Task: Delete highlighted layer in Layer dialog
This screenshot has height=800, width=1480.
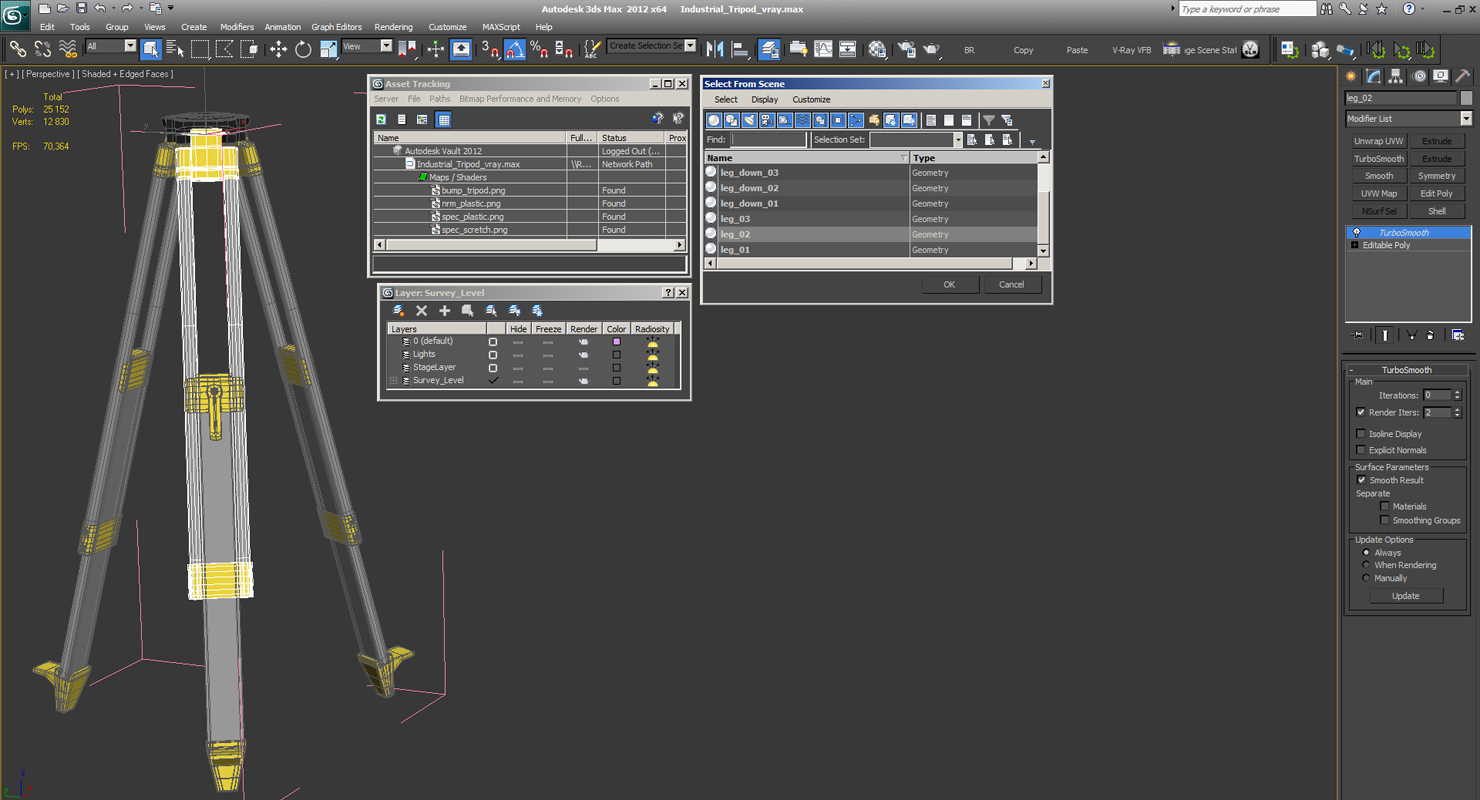Action: 422,311
